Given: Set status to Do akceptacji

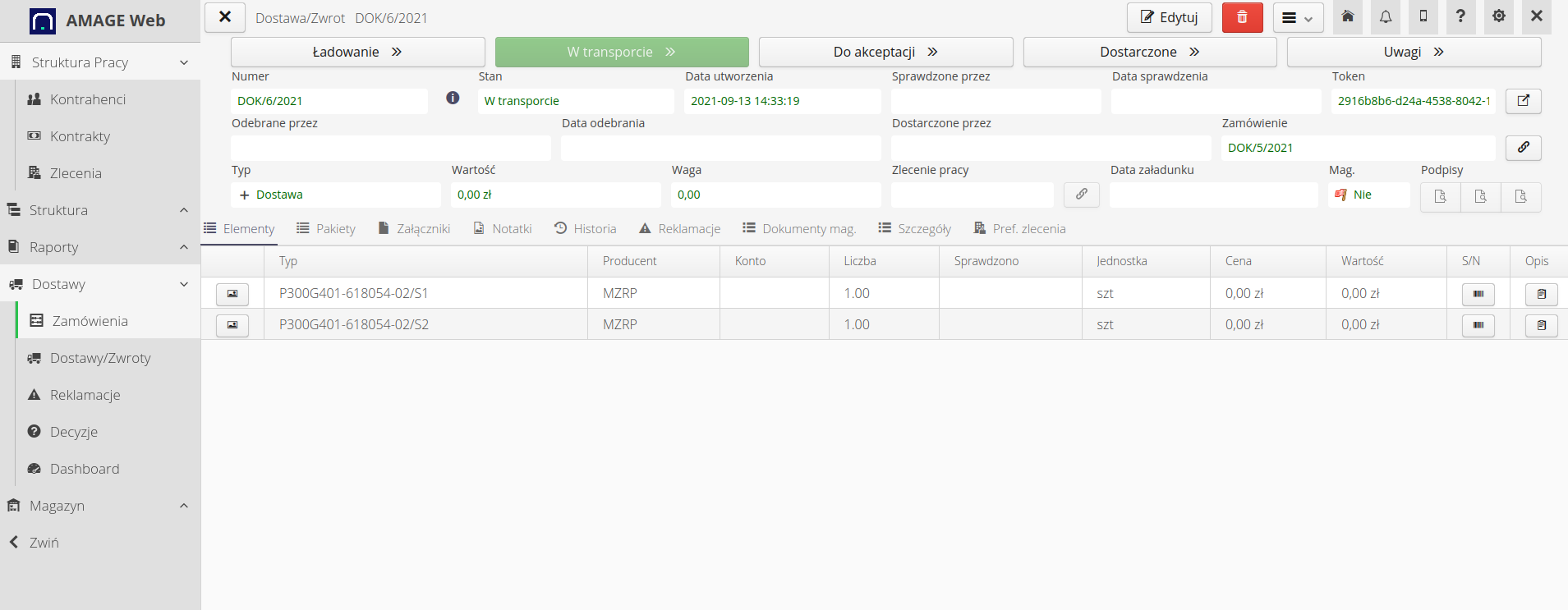Looking at the screenshot, I should [x=885, y=52].
